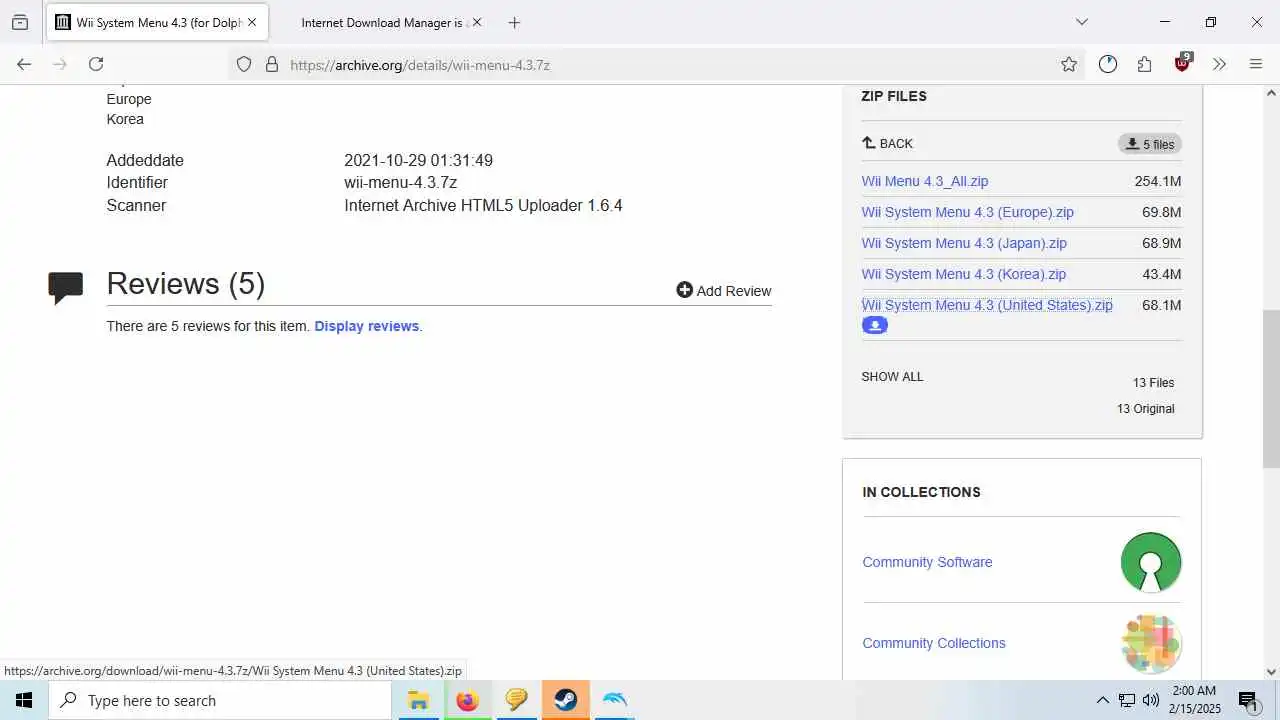Open File Explorer from taskbar
The width and height of the screenshot is (1280, 720).
pos(418,700)
